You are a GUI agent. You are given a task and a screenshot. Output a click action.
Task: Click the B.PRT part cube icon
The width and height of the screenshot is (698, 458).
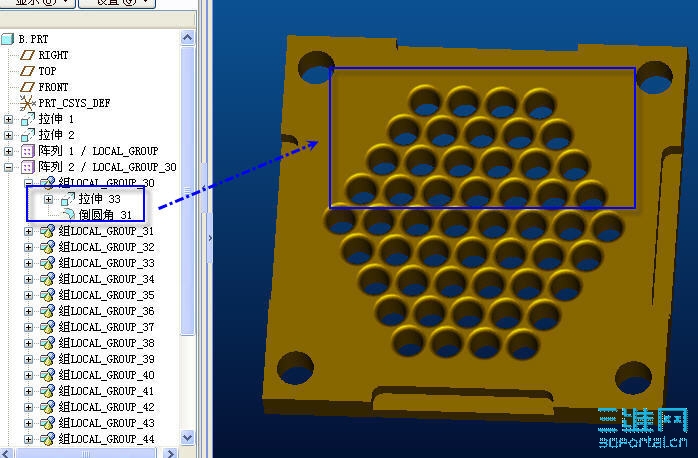coord(8,39)
